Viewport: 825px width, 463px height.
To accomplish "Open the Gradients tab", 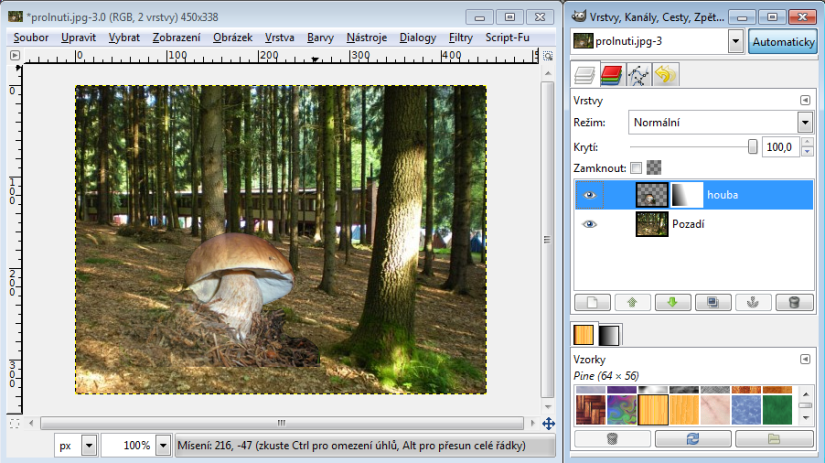I will (609, 335).
